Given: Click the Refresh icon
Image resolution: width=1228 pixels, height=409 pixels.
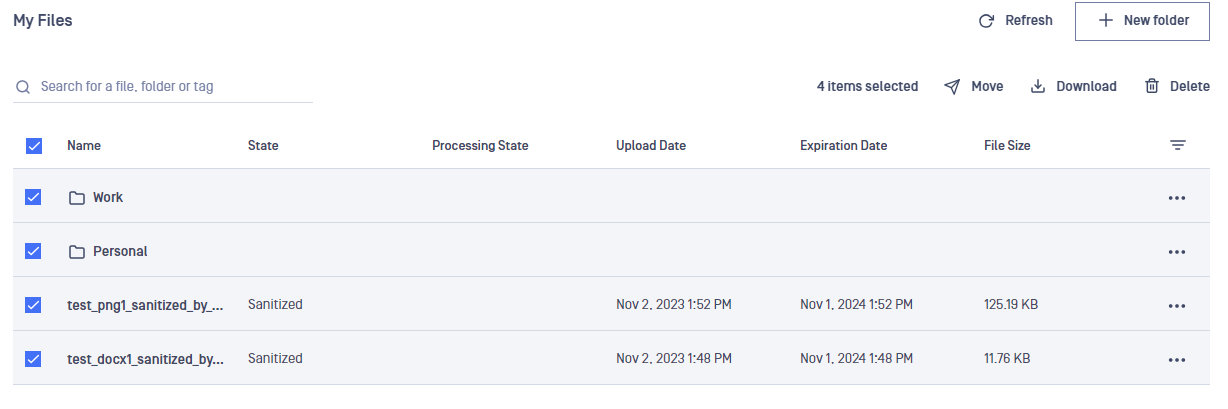Looking at the screenshot, I should tap(986, 21).
